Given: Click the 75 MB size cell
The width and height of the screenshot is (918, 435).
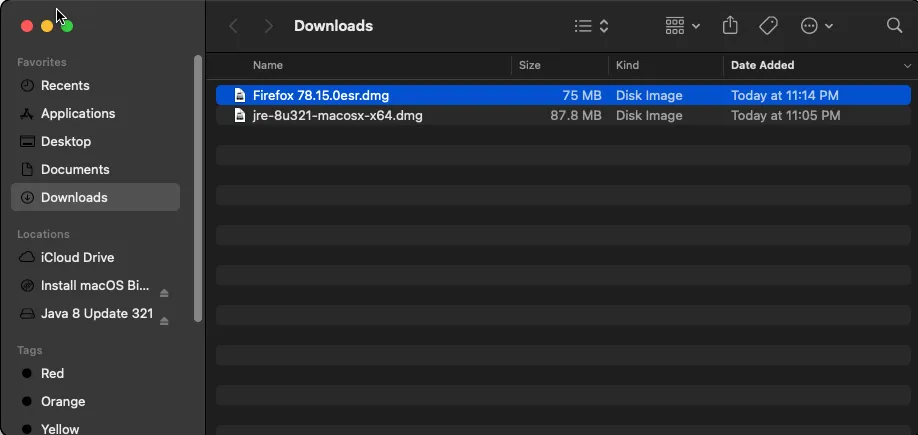Looking at the screenshot, I should tap(583, 95).
